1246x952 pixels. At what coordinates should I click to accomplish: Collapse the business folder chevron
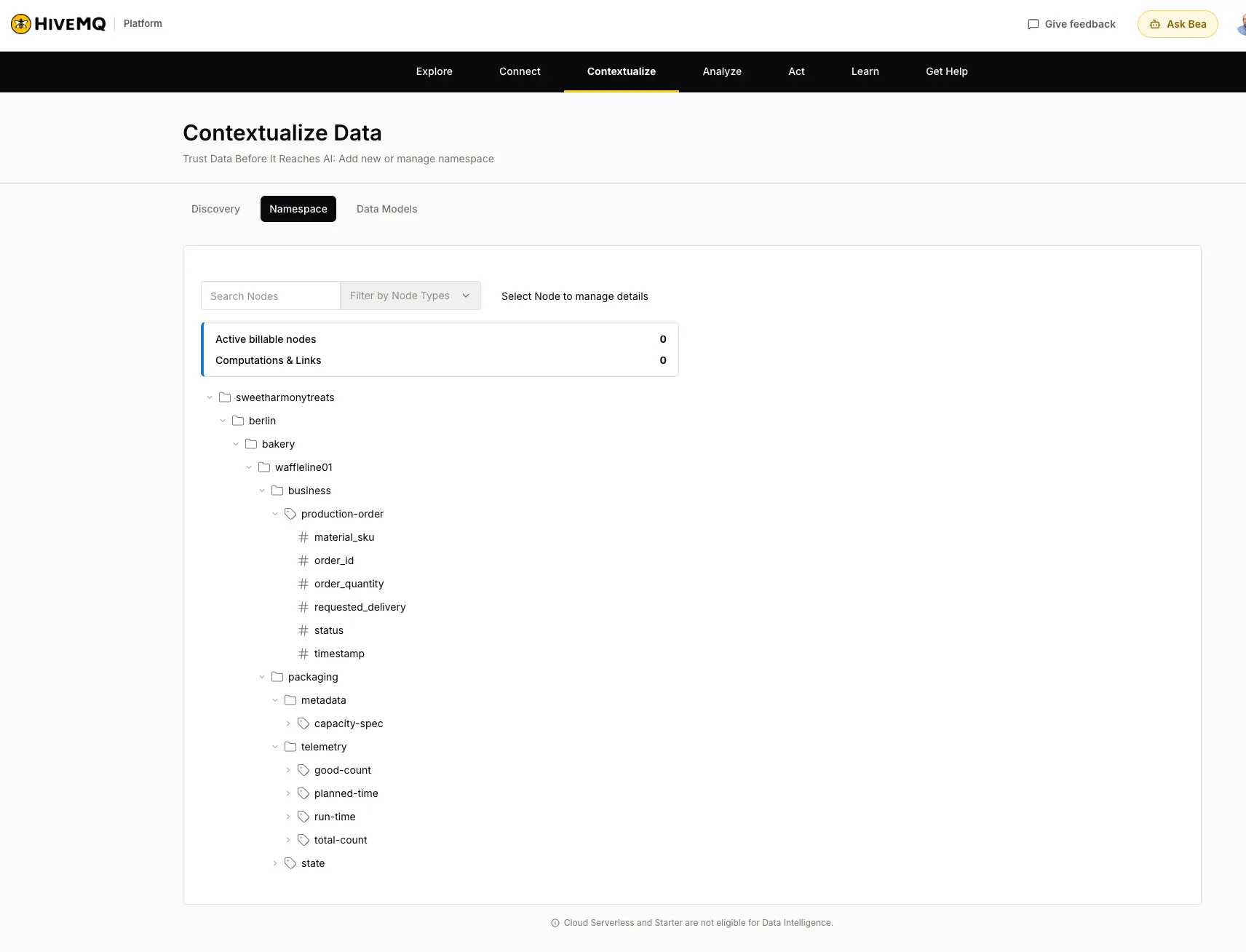pos(262,491)
